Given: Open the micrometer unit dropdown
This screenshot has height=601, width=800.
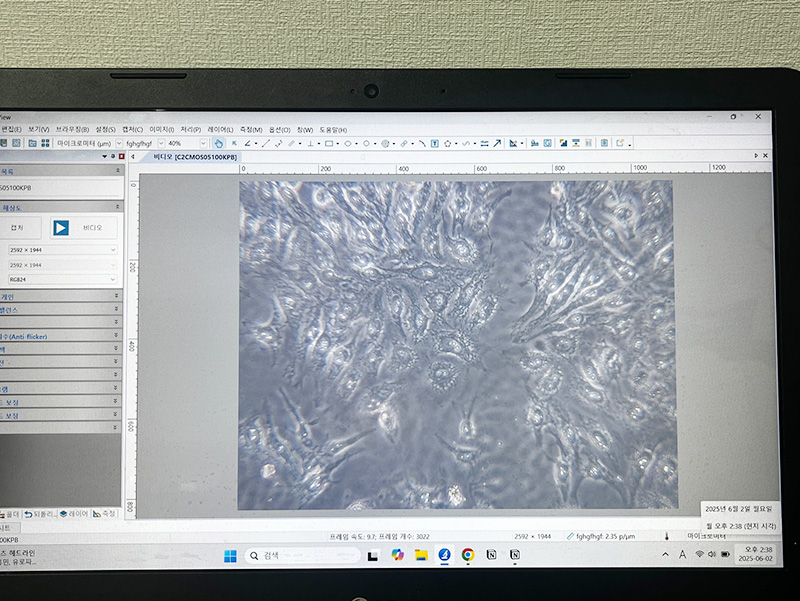Looking at the screenshot, I should pos(119,143).
